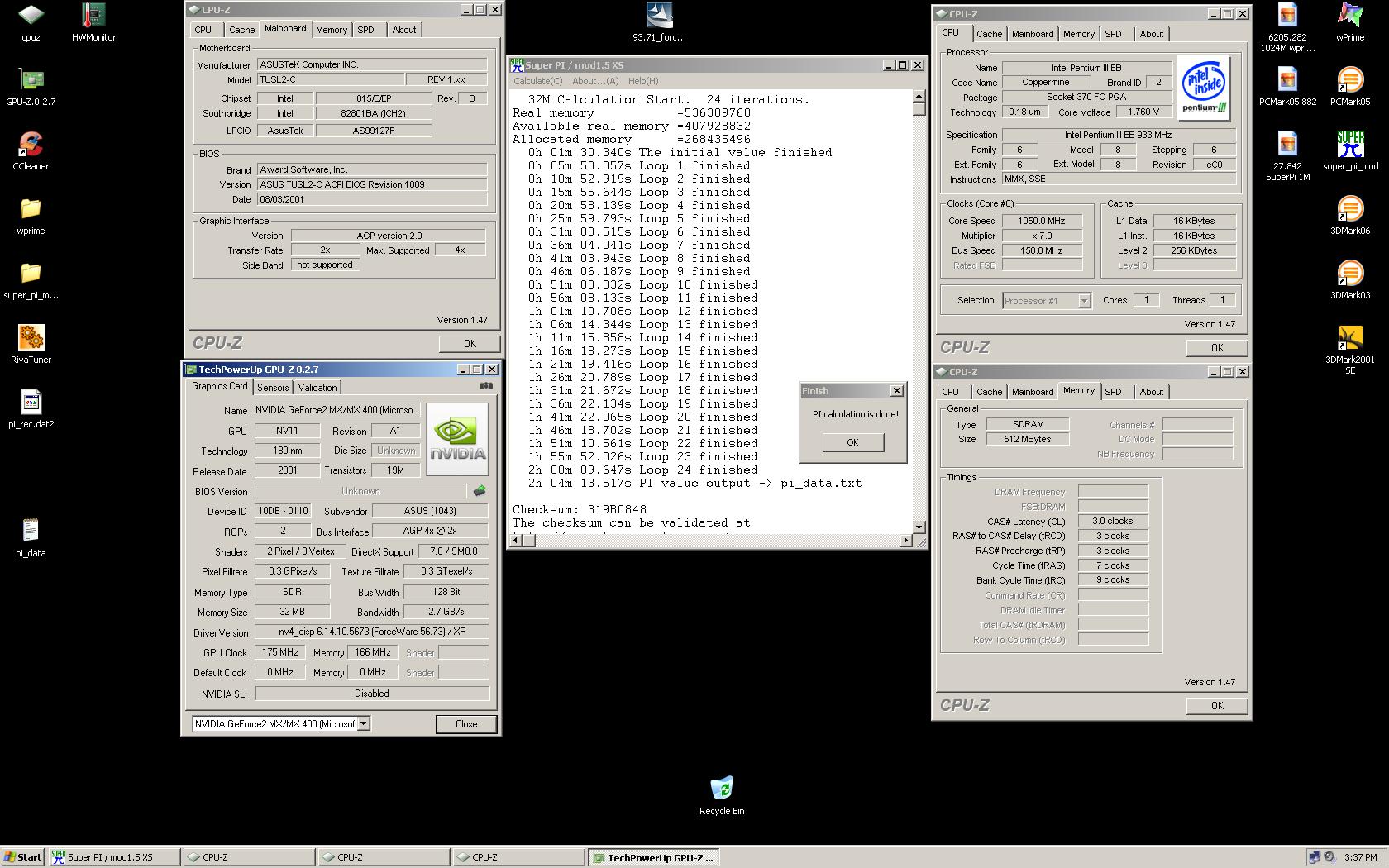Open Help(H) menu in Super PI
The image size is (1389, 868).
click(643, 81)
